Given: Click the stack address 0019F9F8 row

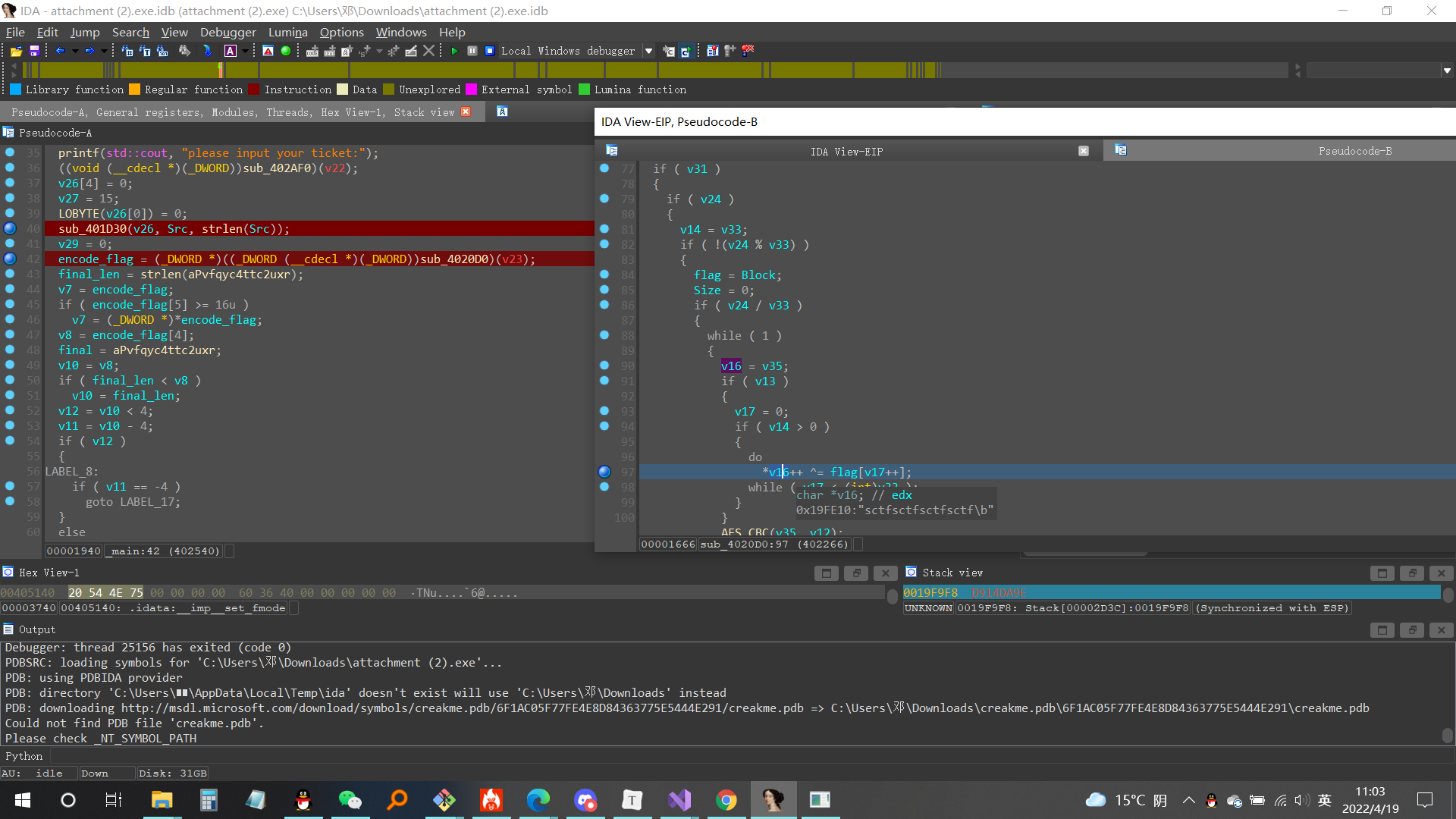Looking at the screenshot, I should click(x=1172, y=593).
